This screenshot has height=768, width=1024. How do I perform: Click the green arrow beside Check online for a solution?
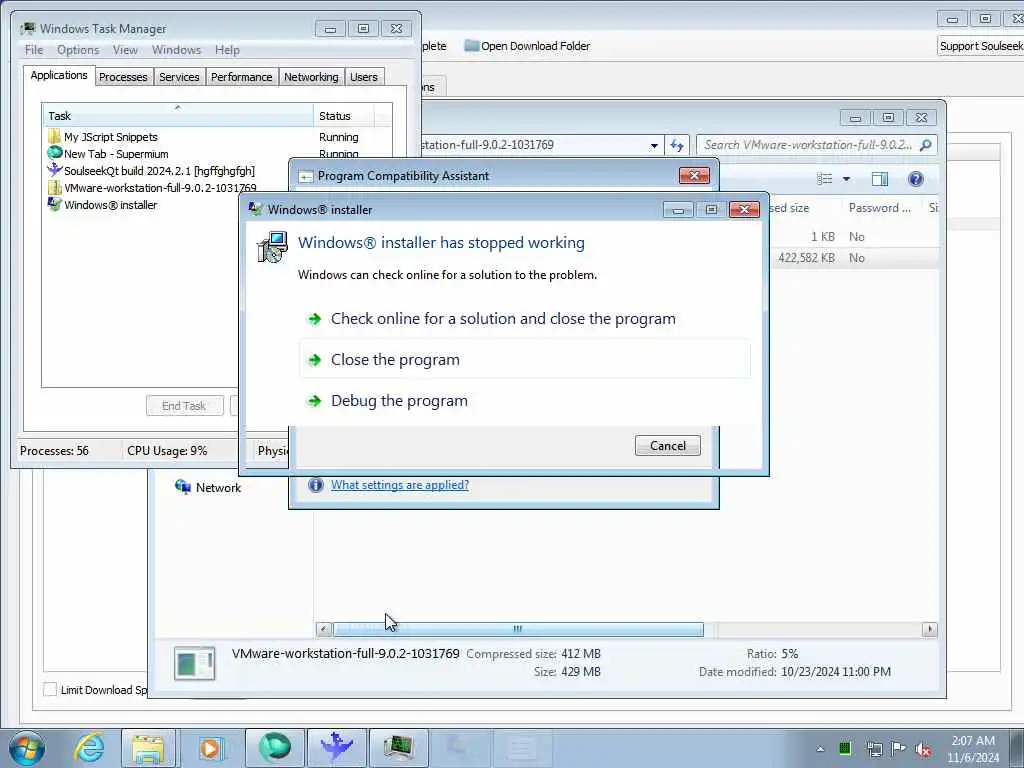[x=315, y=319]
